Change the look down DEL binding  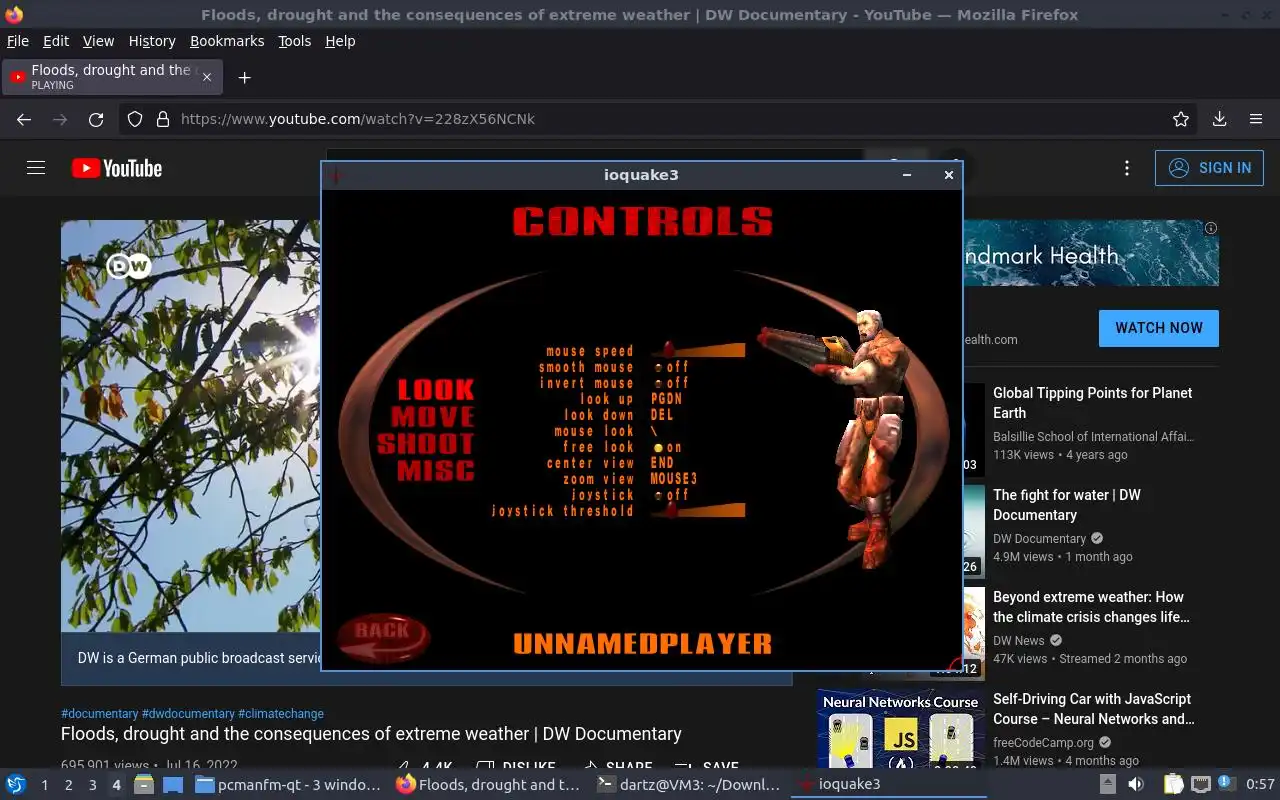662,415
